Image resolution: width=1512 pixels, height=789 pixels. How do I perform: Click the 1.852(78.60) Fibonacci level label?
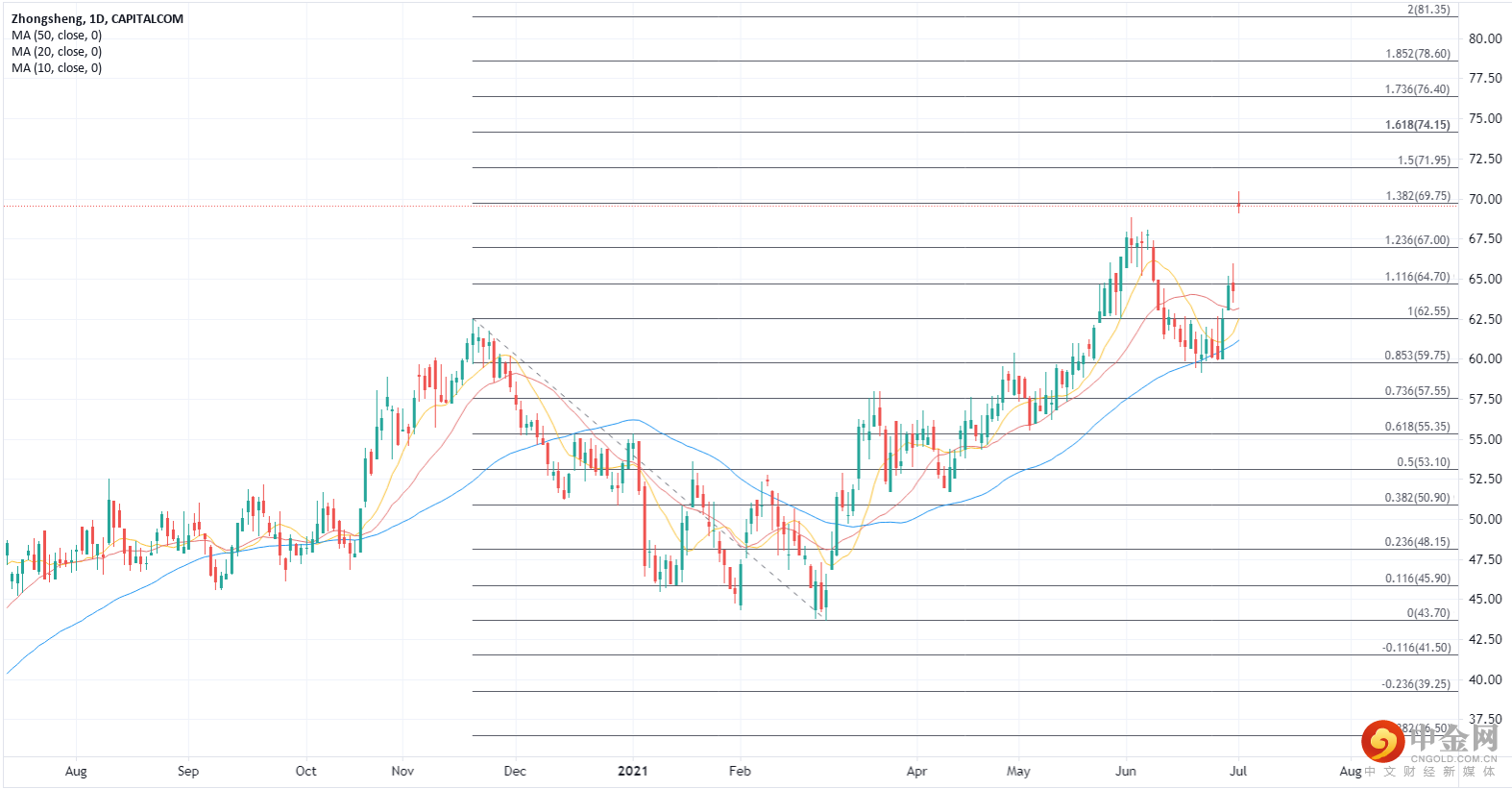[1418, 54]
